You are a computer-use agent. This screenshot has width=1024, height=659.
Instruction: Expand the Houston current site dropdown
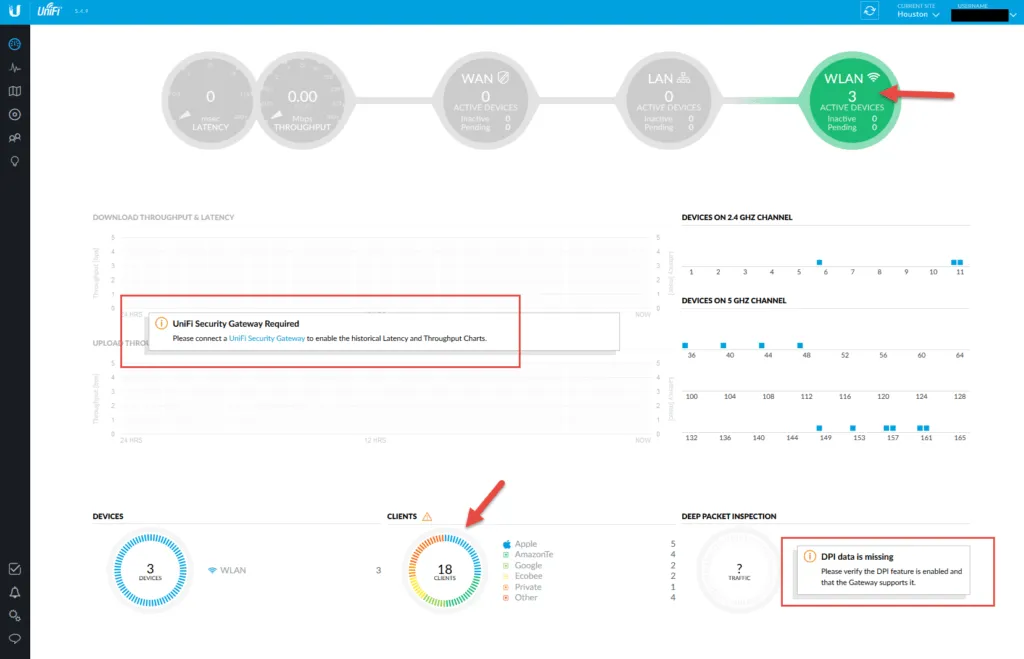click(x=918, y=14)
